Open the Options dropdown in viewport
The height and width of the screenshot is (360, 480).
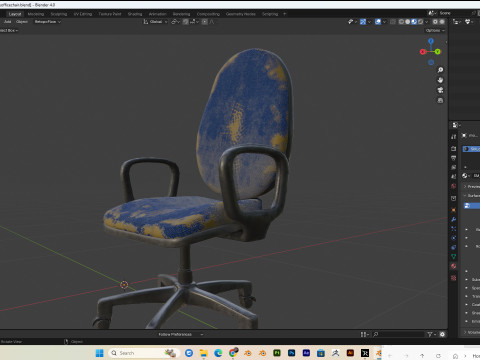pos(435,30)
